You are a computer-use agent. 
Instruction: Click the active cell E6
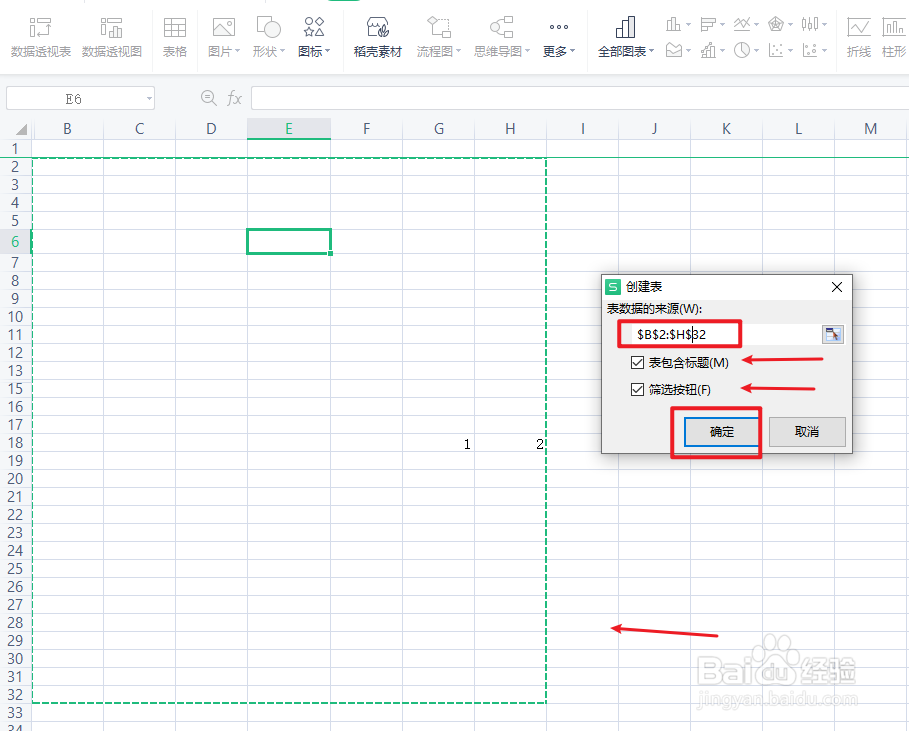[289, 241]
